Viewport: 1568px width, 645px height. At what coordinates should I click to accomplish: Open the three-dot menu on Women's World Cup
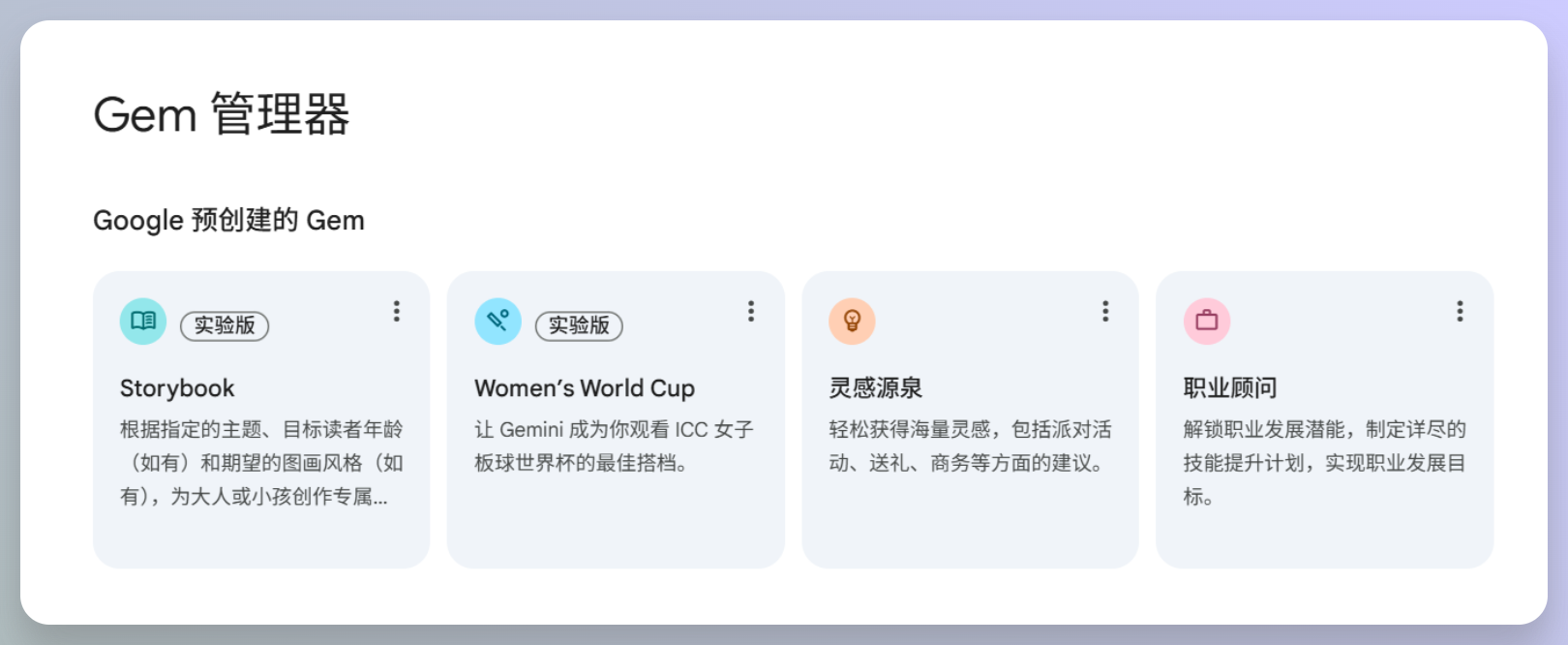click(x=751, y=311)
